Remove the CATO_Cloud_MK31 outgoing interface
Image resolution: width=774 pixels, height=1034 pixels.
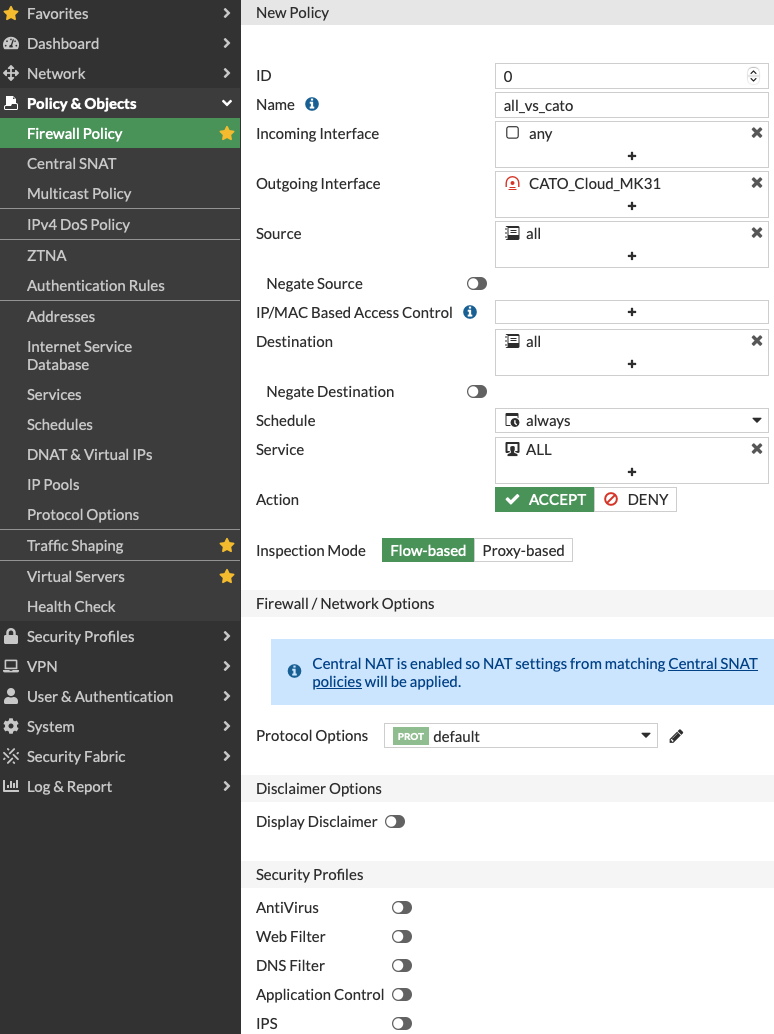tap(757, 182)
